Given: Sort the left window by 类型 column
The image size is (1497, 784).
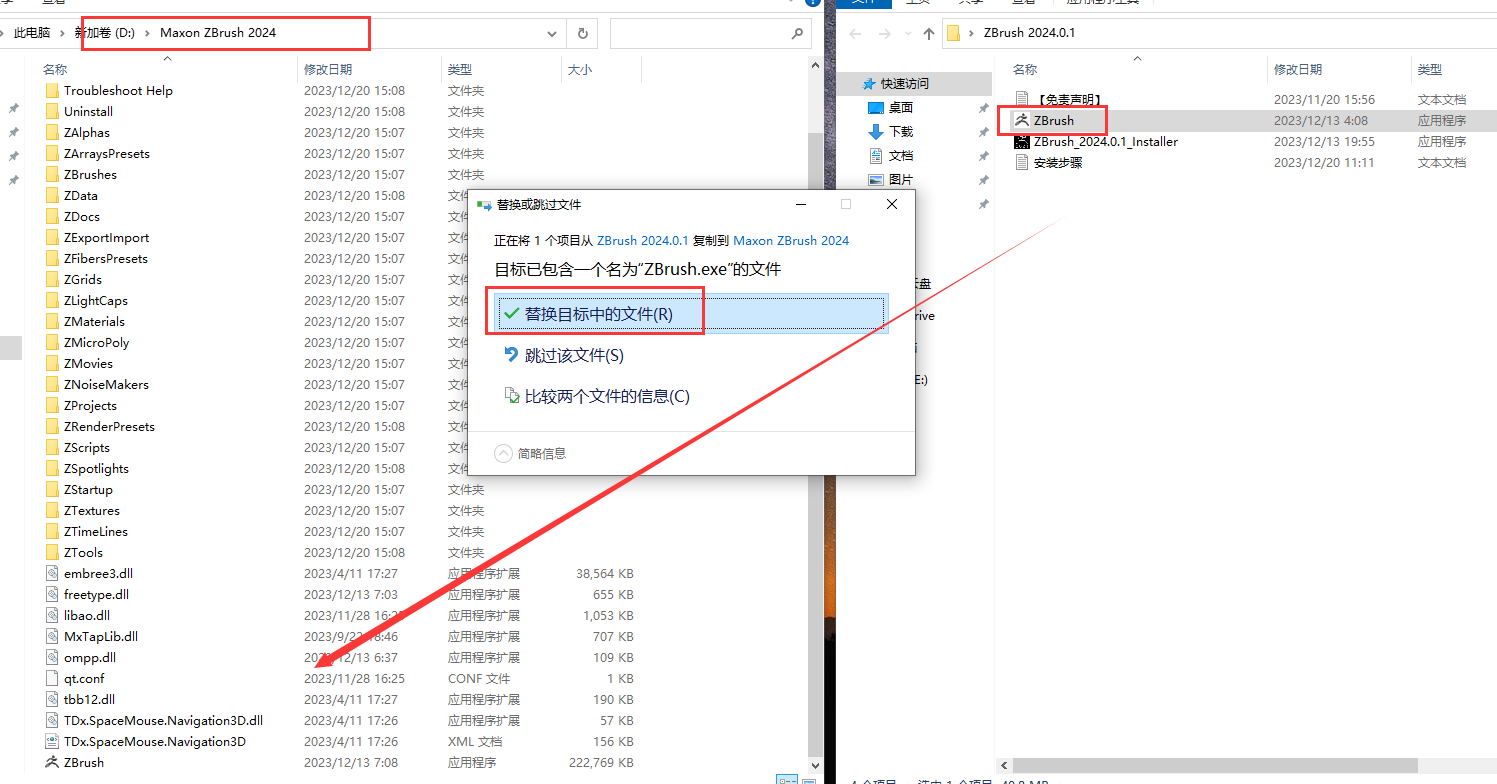Looking at the screenshot, I should click(460, 69).
